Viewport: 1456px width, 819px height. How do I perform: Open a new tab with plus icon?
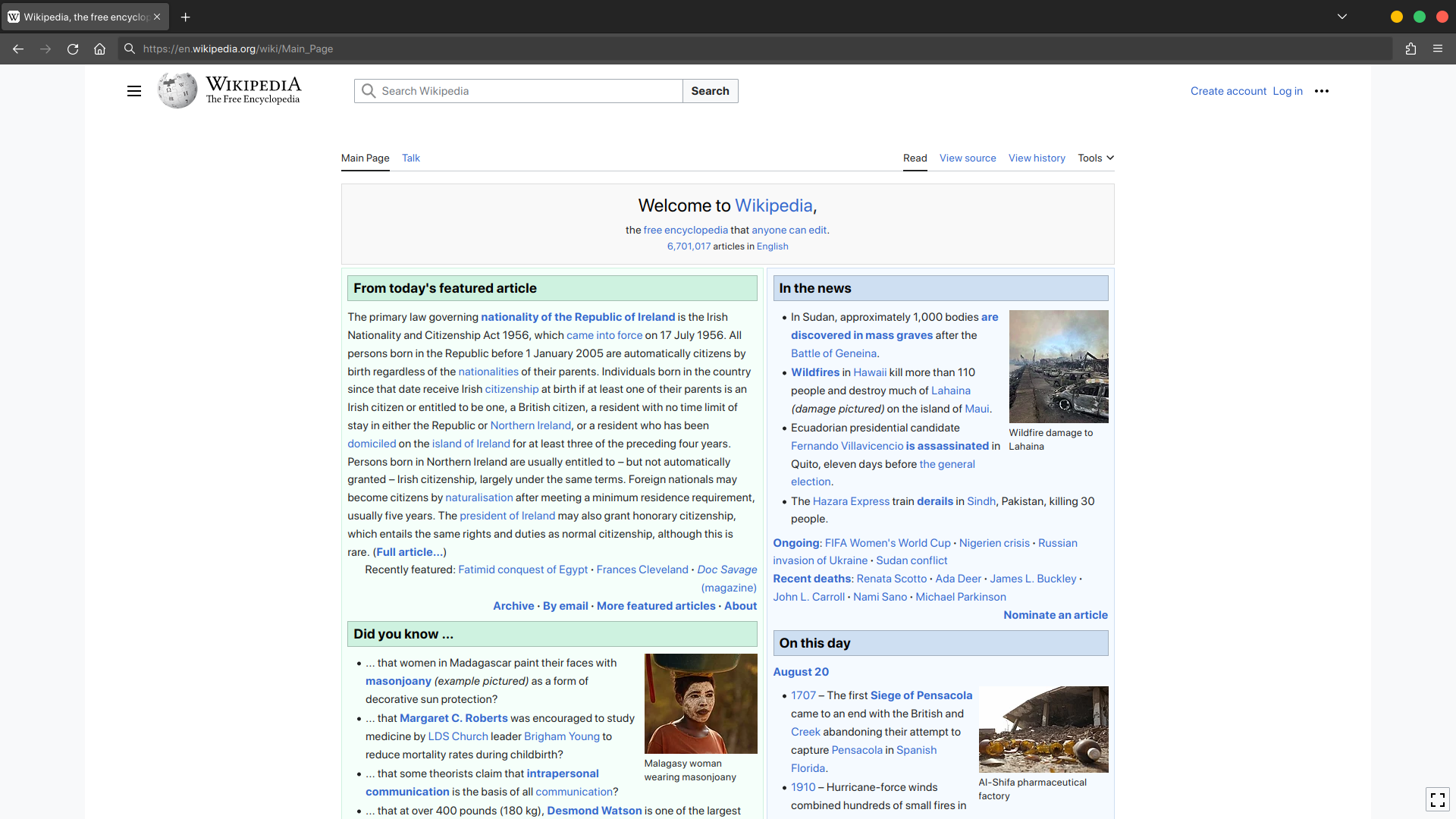point(186,17)
